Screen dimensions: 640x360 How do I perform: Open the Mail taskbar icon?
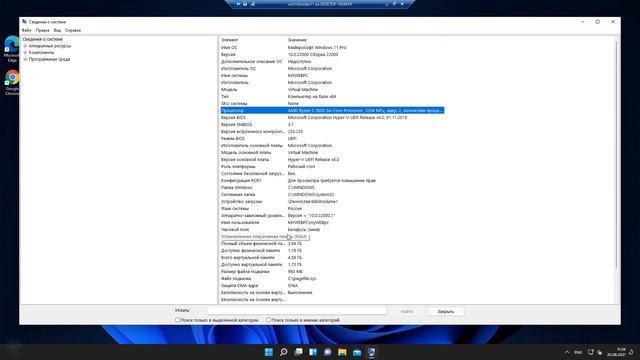pos(357,352)
